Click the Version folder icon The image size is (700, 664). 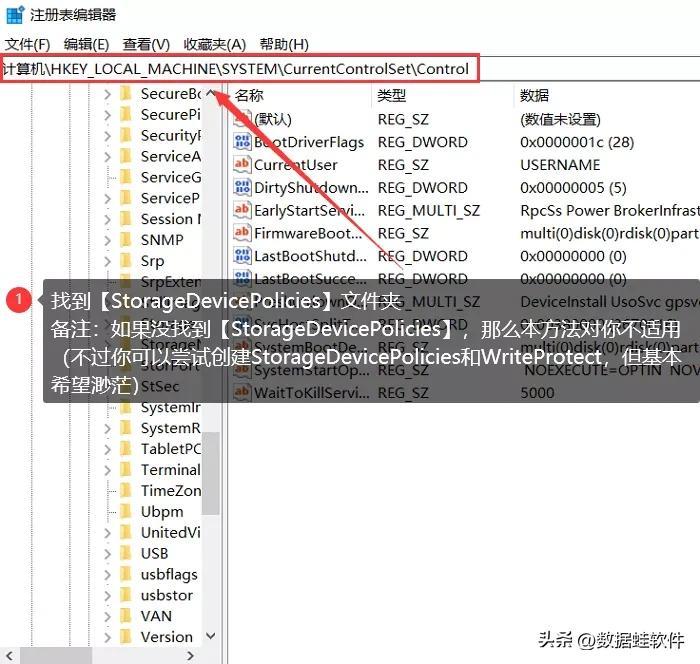(126, 637)
